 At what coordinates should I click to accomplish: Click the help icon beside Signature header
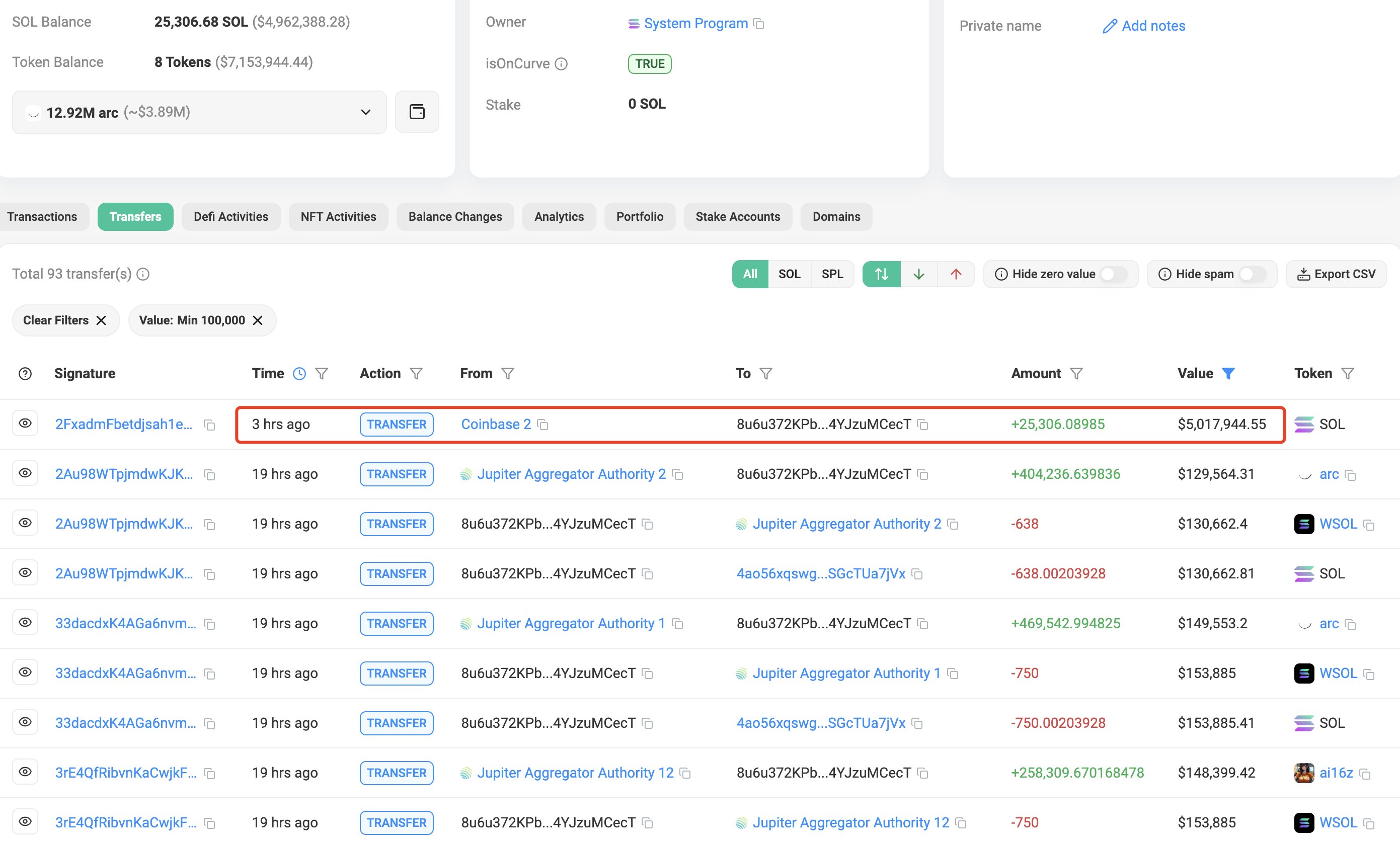pos(25,374)
